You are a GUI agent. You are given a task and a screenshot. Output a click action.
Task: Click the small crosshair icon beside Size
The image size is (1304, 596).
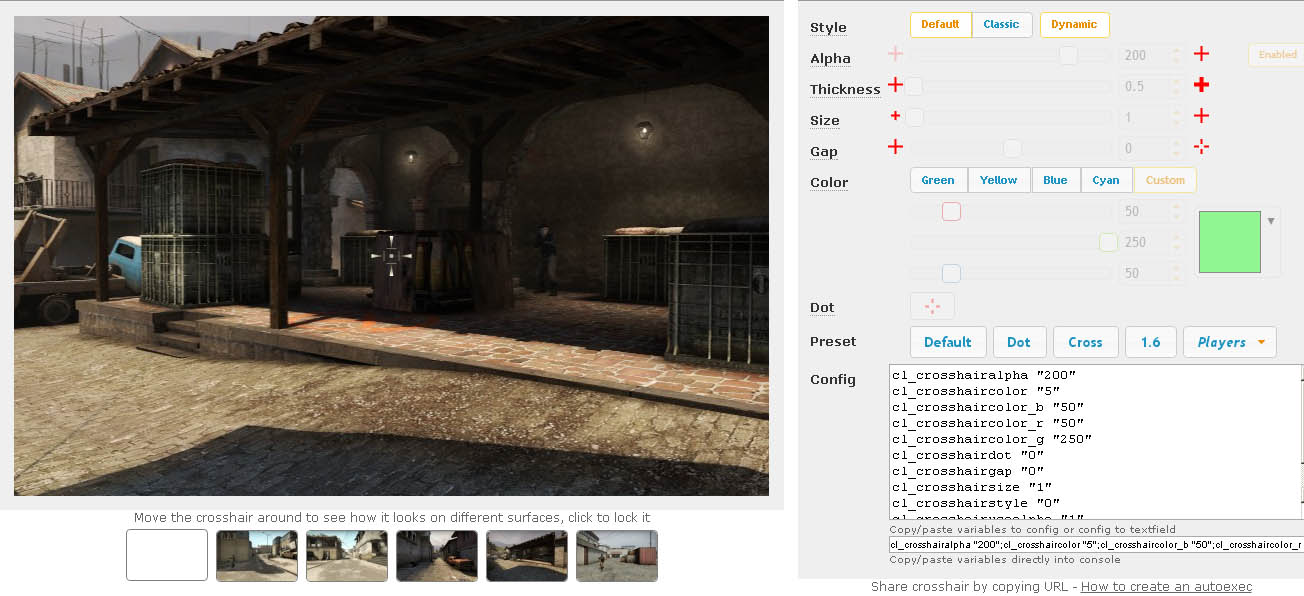[895, 116]
